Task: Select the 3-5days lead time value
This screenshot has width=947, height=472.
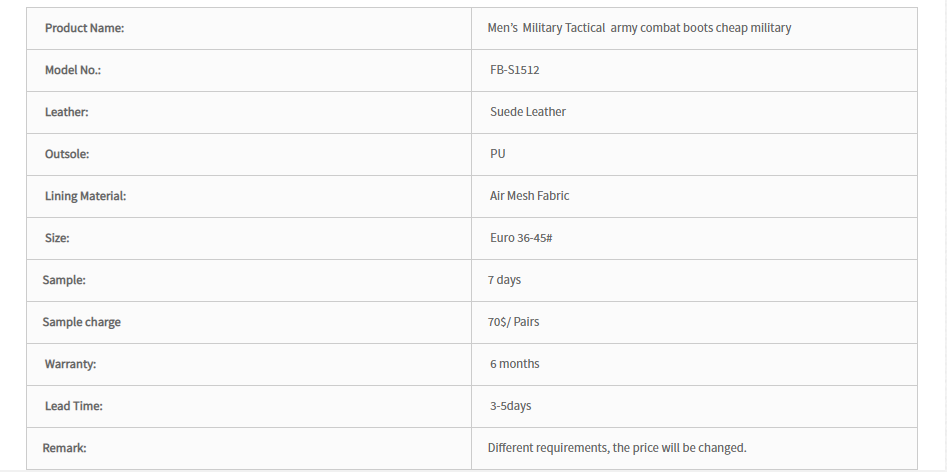Action: [x=510, y=406]
